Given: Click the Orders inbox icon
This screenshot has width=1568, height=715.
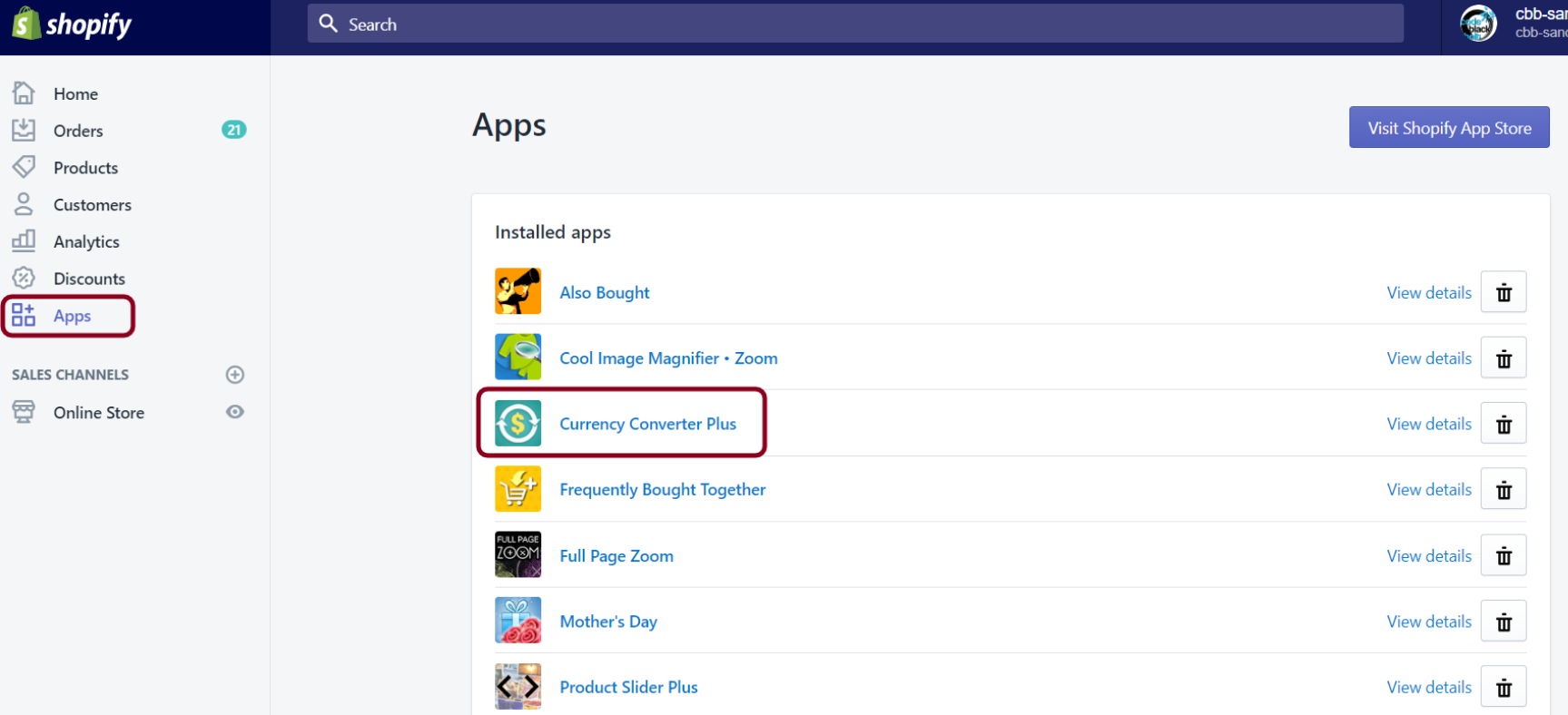Looking at the screenshot, I should click(24, 130).
